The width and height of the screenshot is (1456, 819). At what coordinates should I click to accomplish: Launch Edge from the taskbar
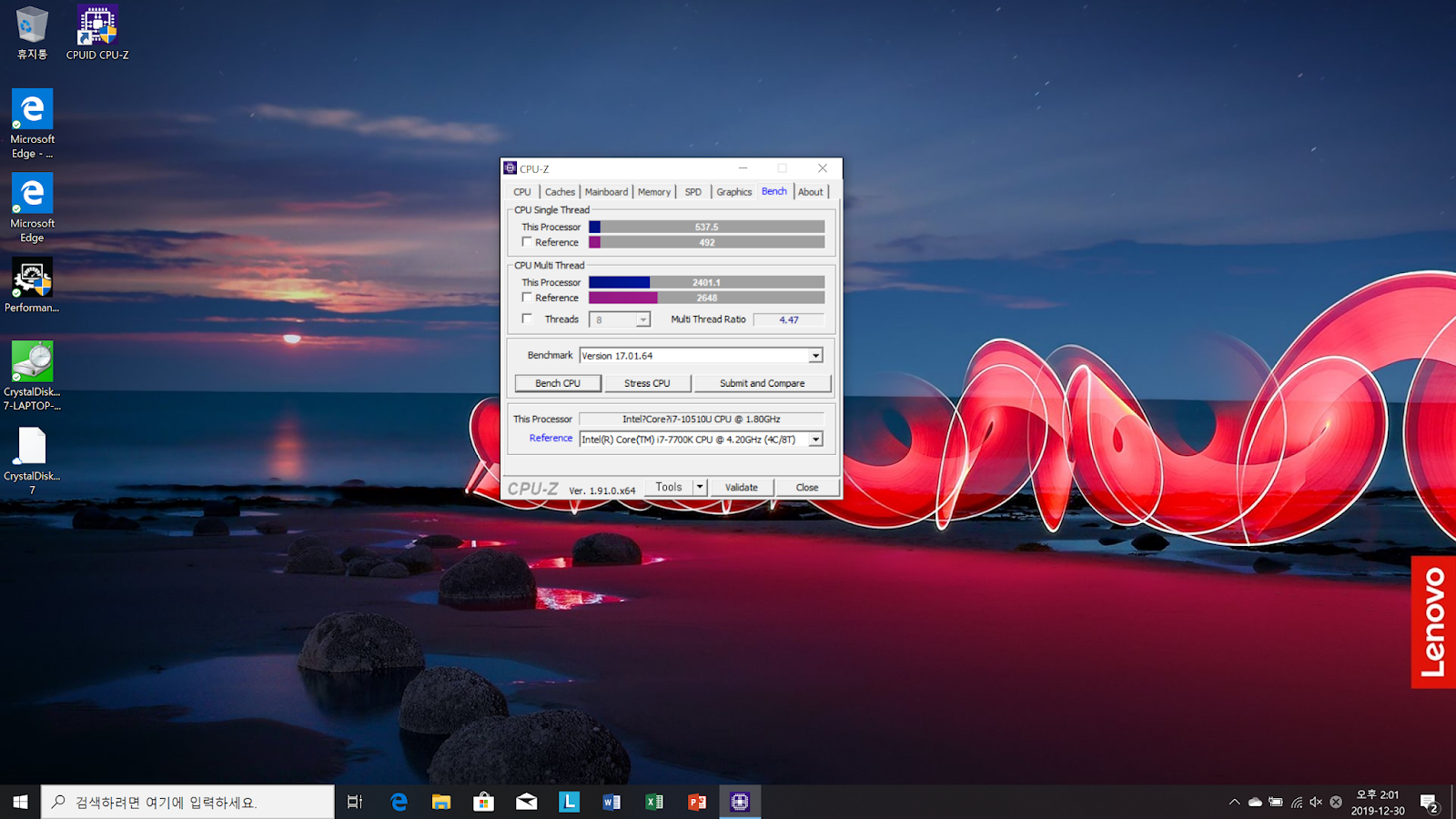[x=399, y=802]
